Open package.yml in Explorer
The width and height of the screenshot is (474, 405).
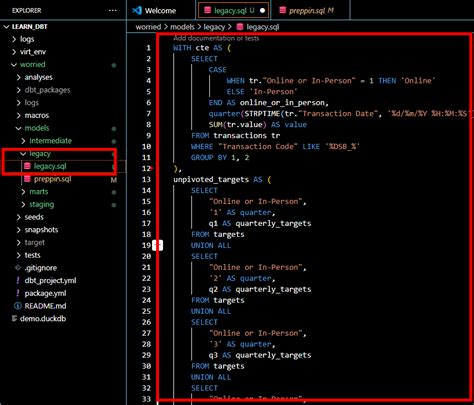pos(45,293)
